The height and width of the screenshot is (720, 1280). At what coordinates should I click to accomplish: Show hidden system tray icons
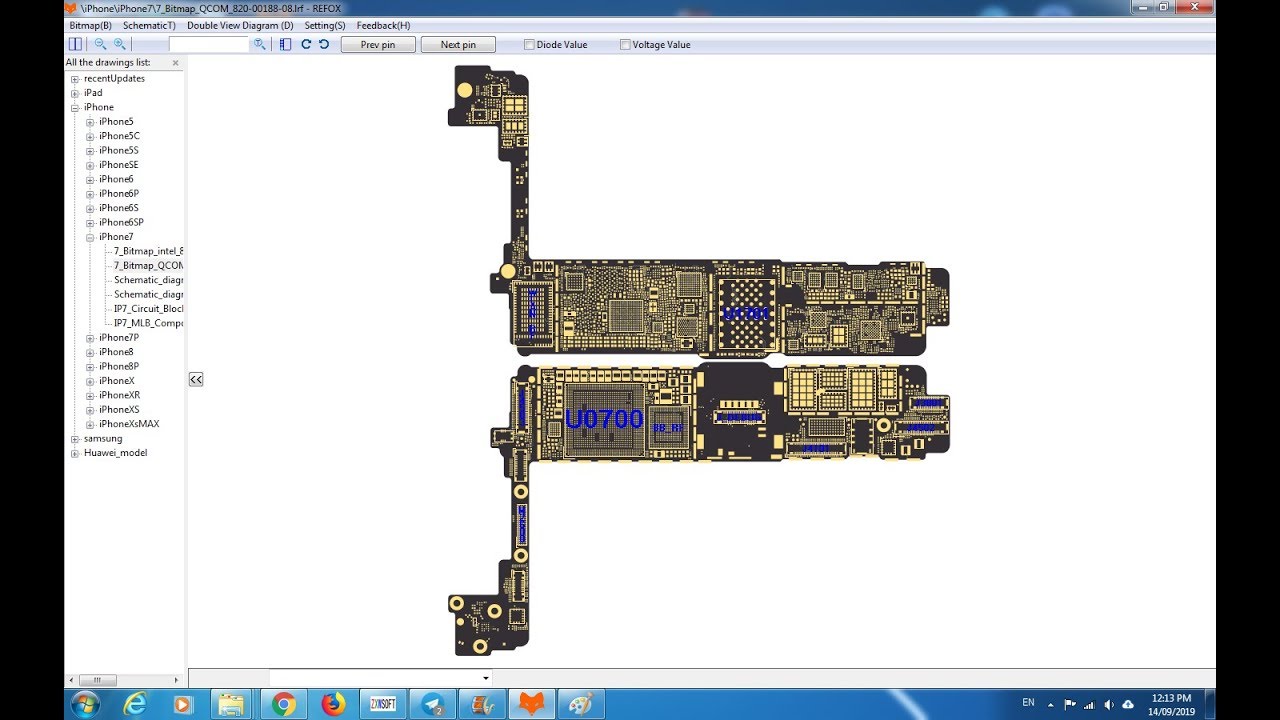[1053, 704]
